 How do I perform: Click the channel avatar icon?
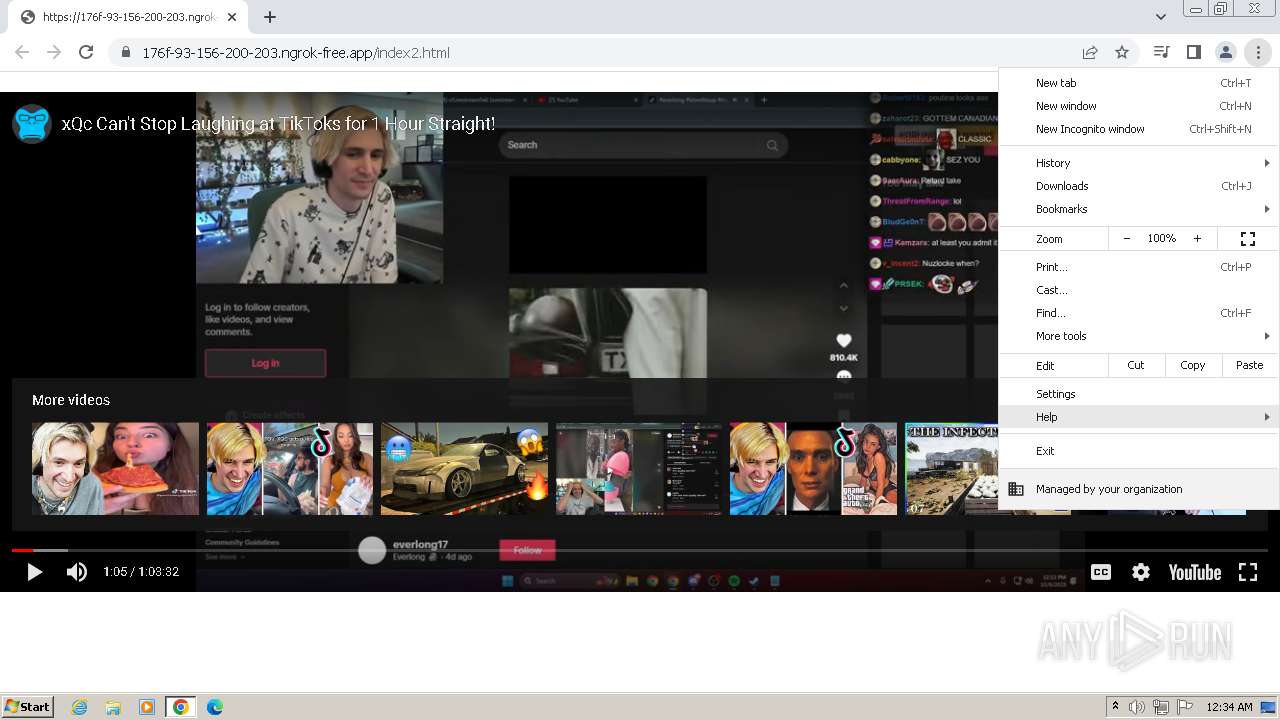click(x=32, y=124)
